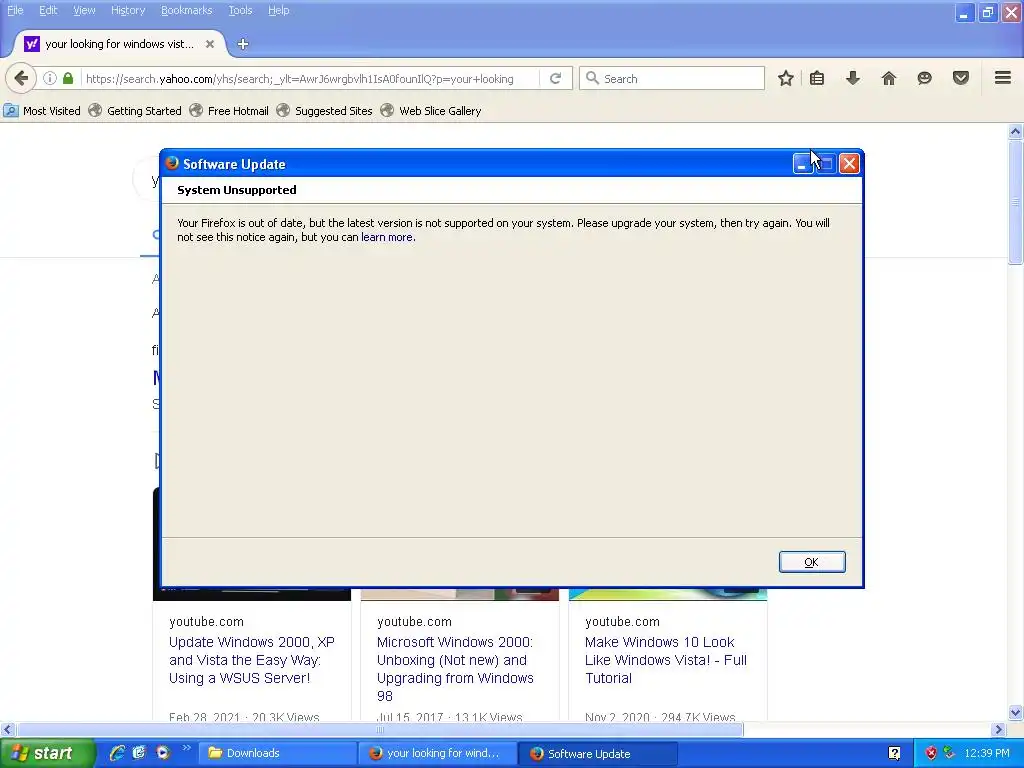Switch to Downloads taskbar button

[276, 754]
